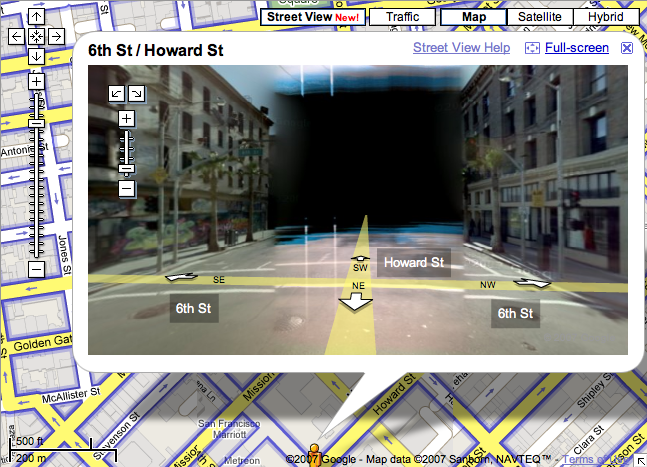
Task: Close the street view info window
Action: point(627,48)
